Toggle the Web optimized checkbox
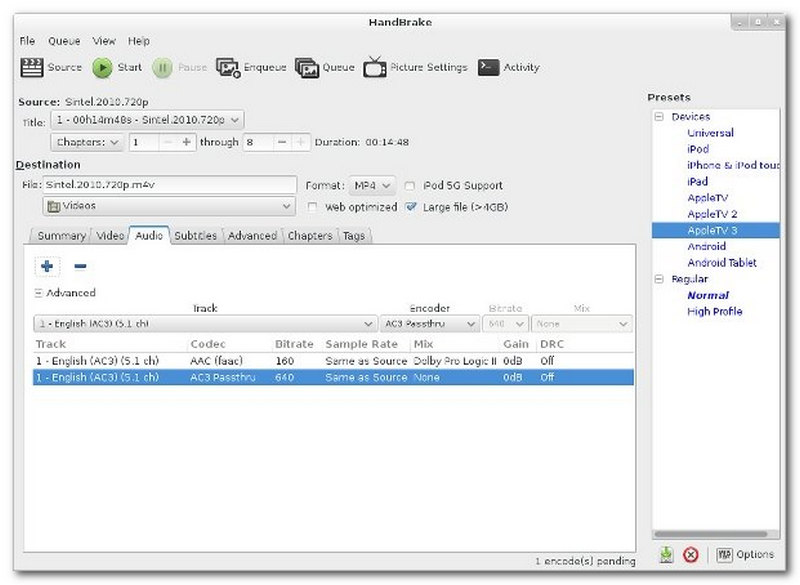800x585 pixels. click(x=313, y=207)
